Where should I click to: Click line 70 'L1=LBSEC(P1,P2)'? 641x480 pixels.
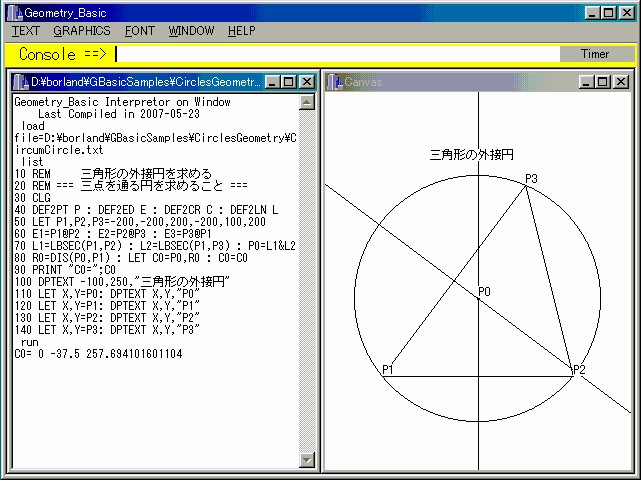155,246
